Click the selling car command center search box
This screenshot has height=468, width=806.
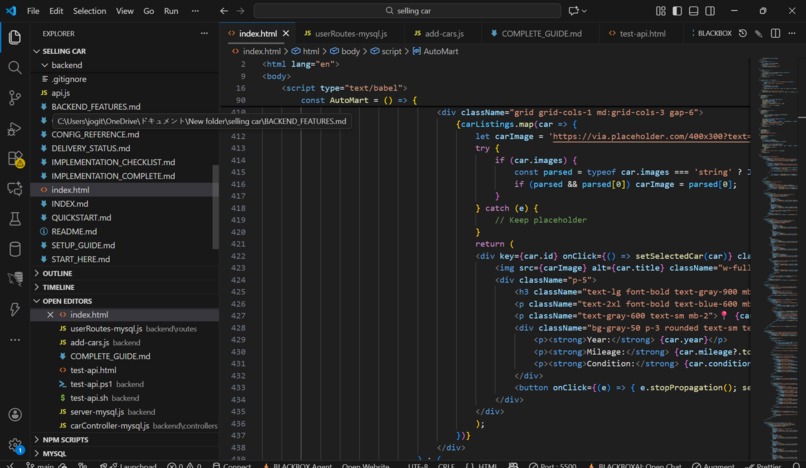point(407,11)
